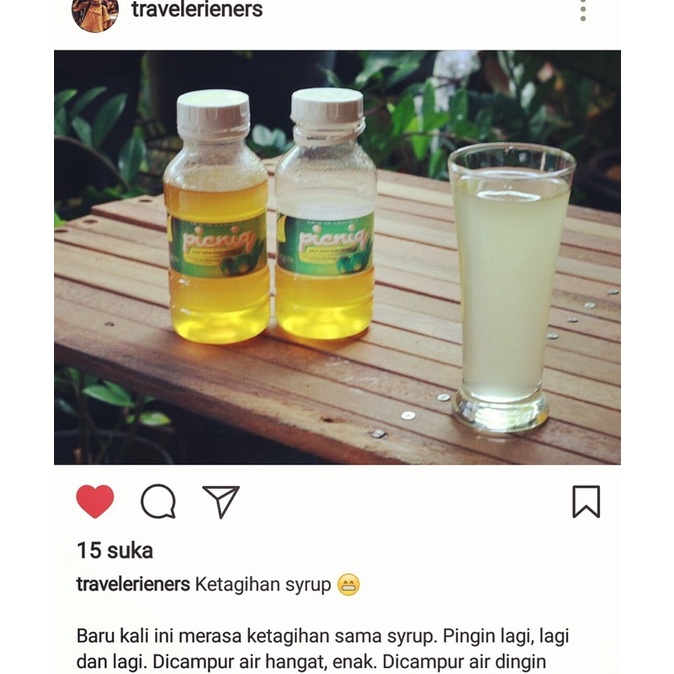This screenshot has height=674, width=674.
Task: Tap the full picniq bottle on the left
Action: click(x=216, y=217)
